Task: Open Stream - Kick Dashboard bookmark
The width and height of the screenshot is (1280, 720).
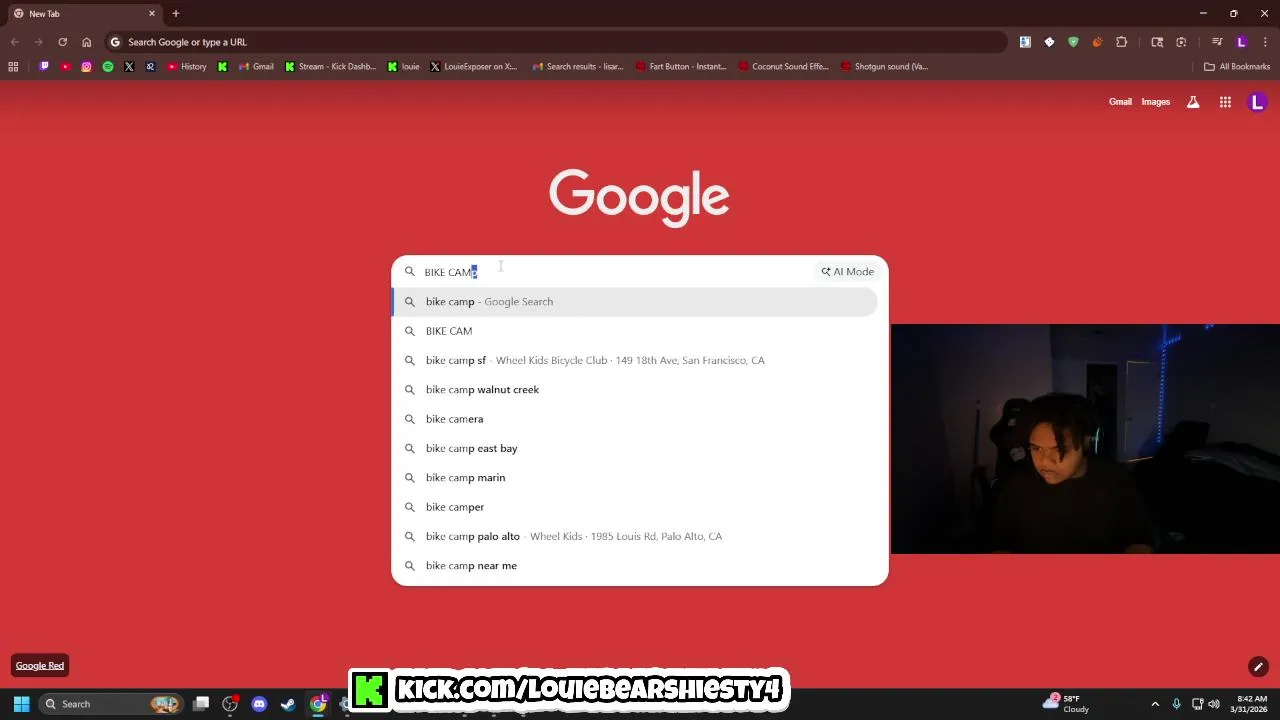Action: coord(330,67)
